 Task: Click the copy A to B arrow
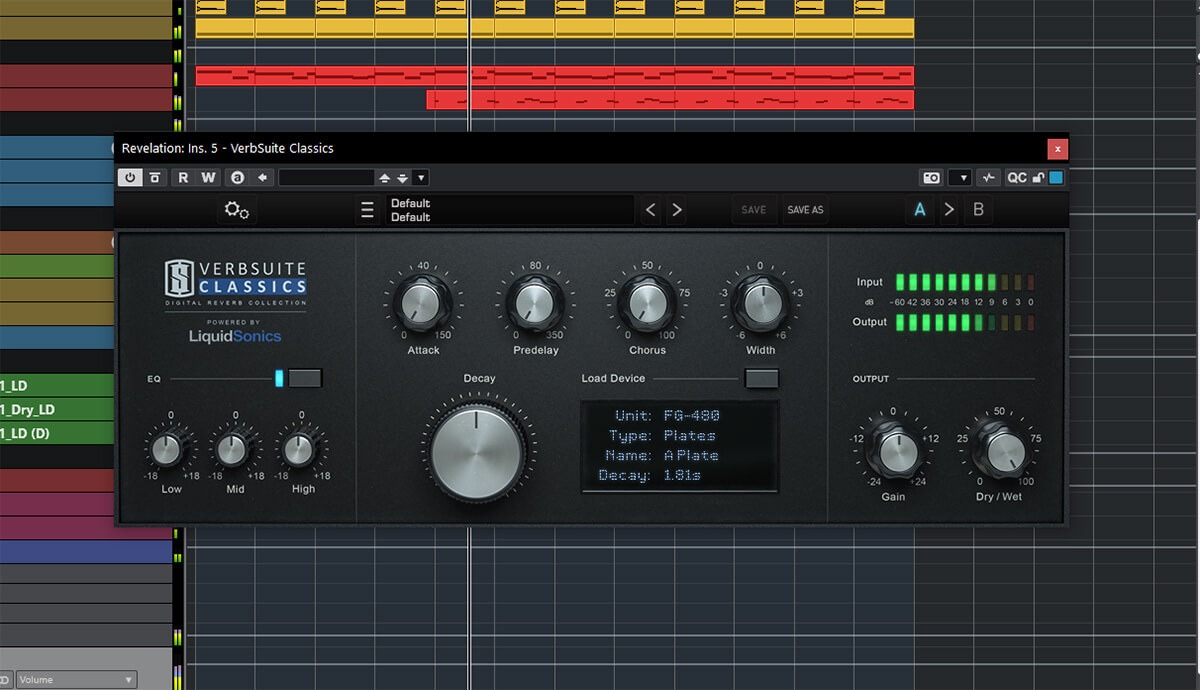point(949,210)
